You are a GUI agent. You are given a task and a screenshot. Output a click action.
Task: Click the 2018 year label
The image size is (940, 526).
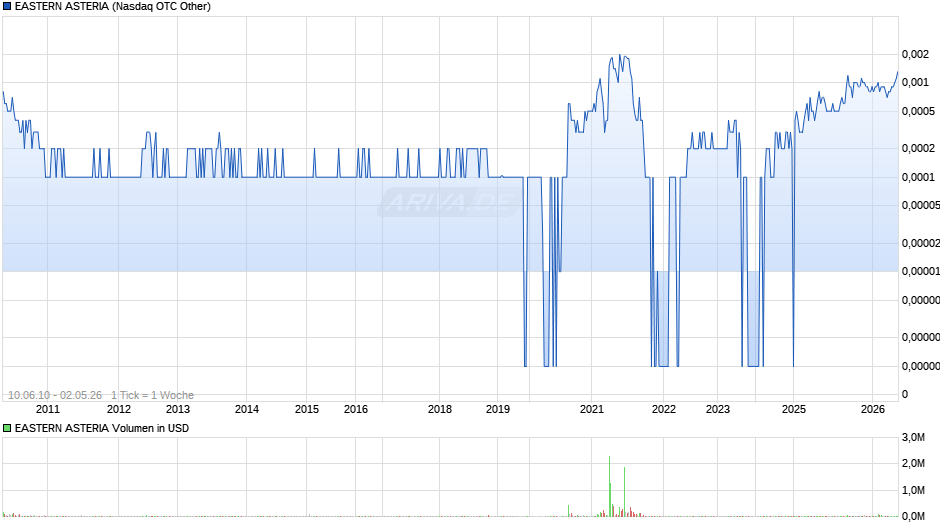click(439, 409)
